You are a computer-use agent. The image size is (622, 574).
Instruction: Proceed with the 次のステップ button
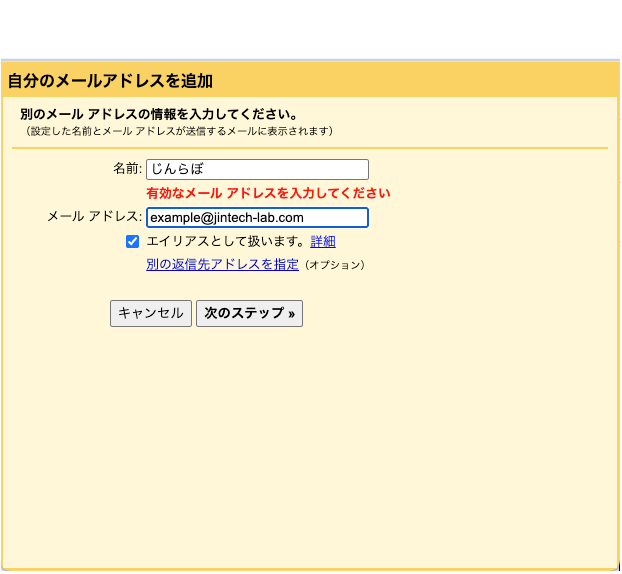tap(249, 313)
